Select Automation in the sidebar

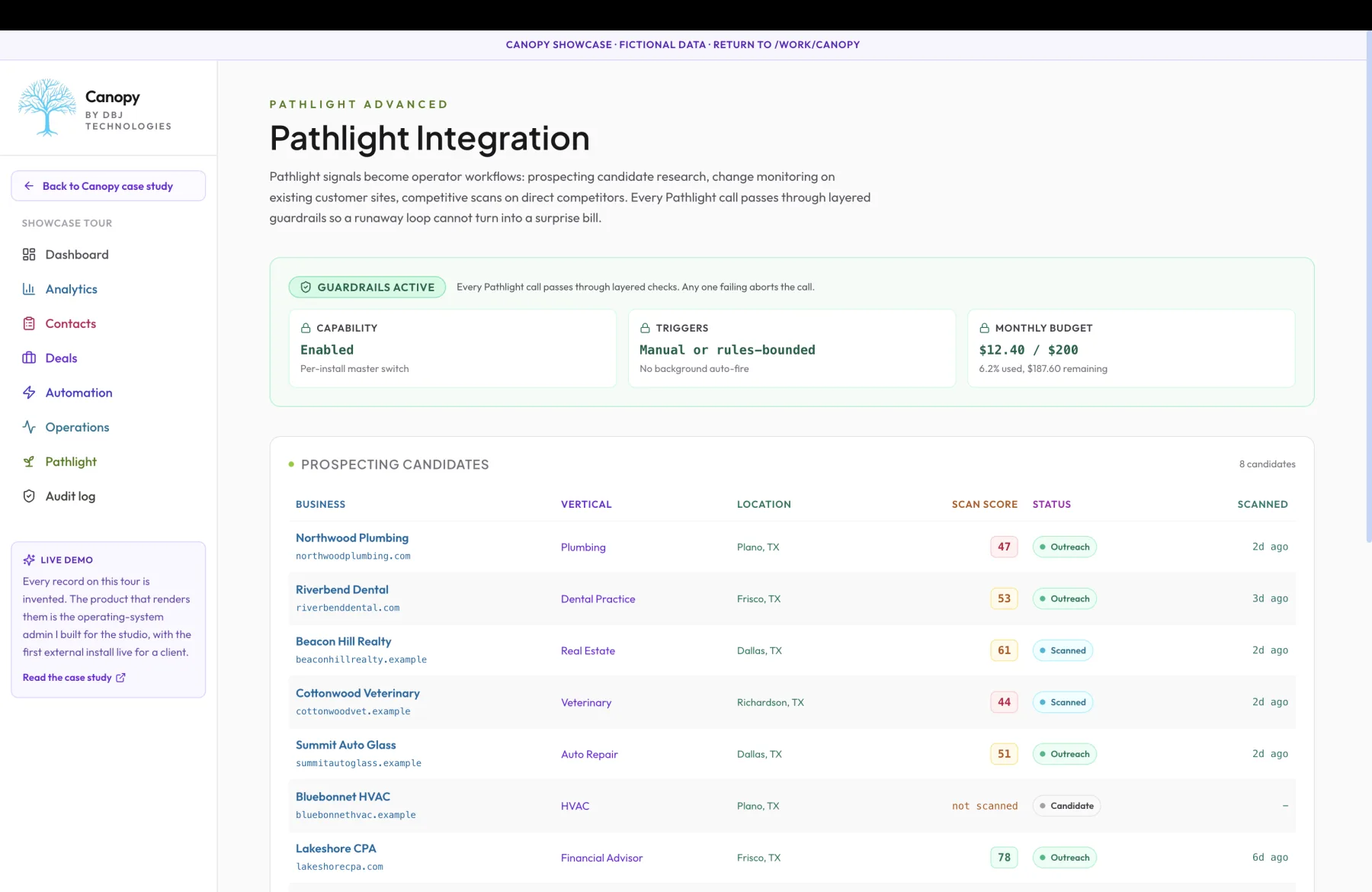pos(108,393)
